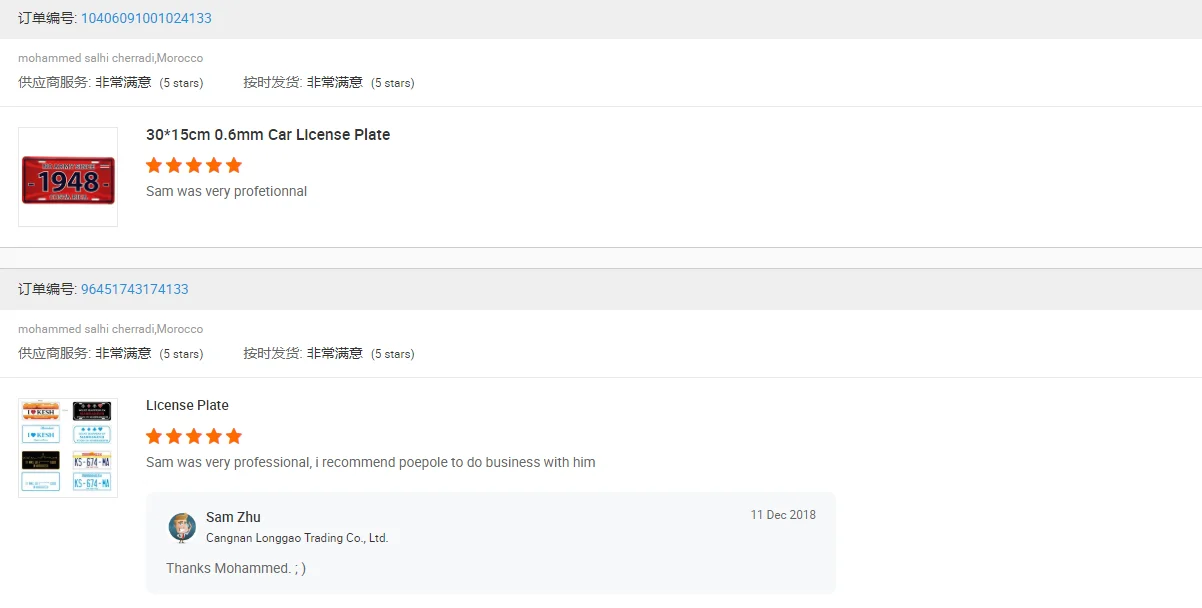Click the 'Thanks Mohammed. ; )' reply text
This screenshot has width=1202, height=608.
click(236, 568)
